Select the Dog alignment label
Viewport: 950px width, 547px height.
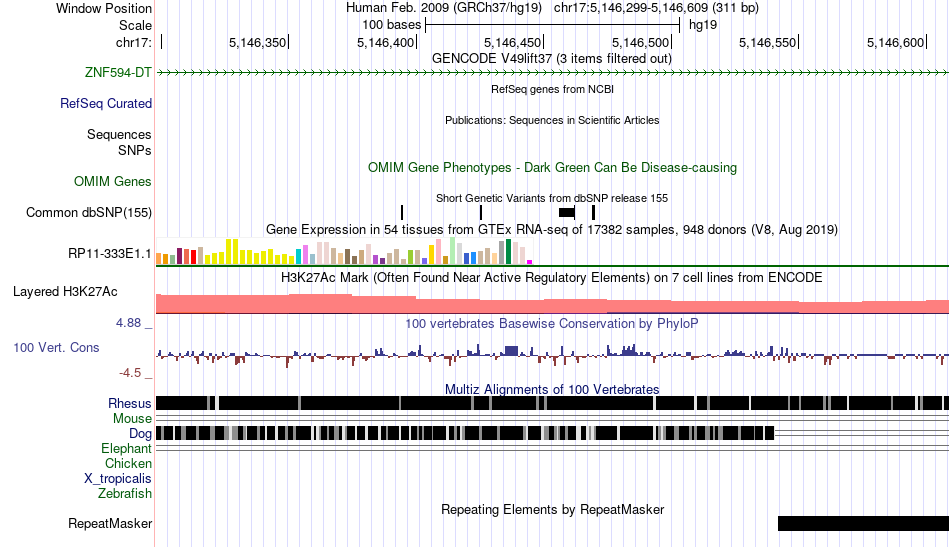pos(140,434)
